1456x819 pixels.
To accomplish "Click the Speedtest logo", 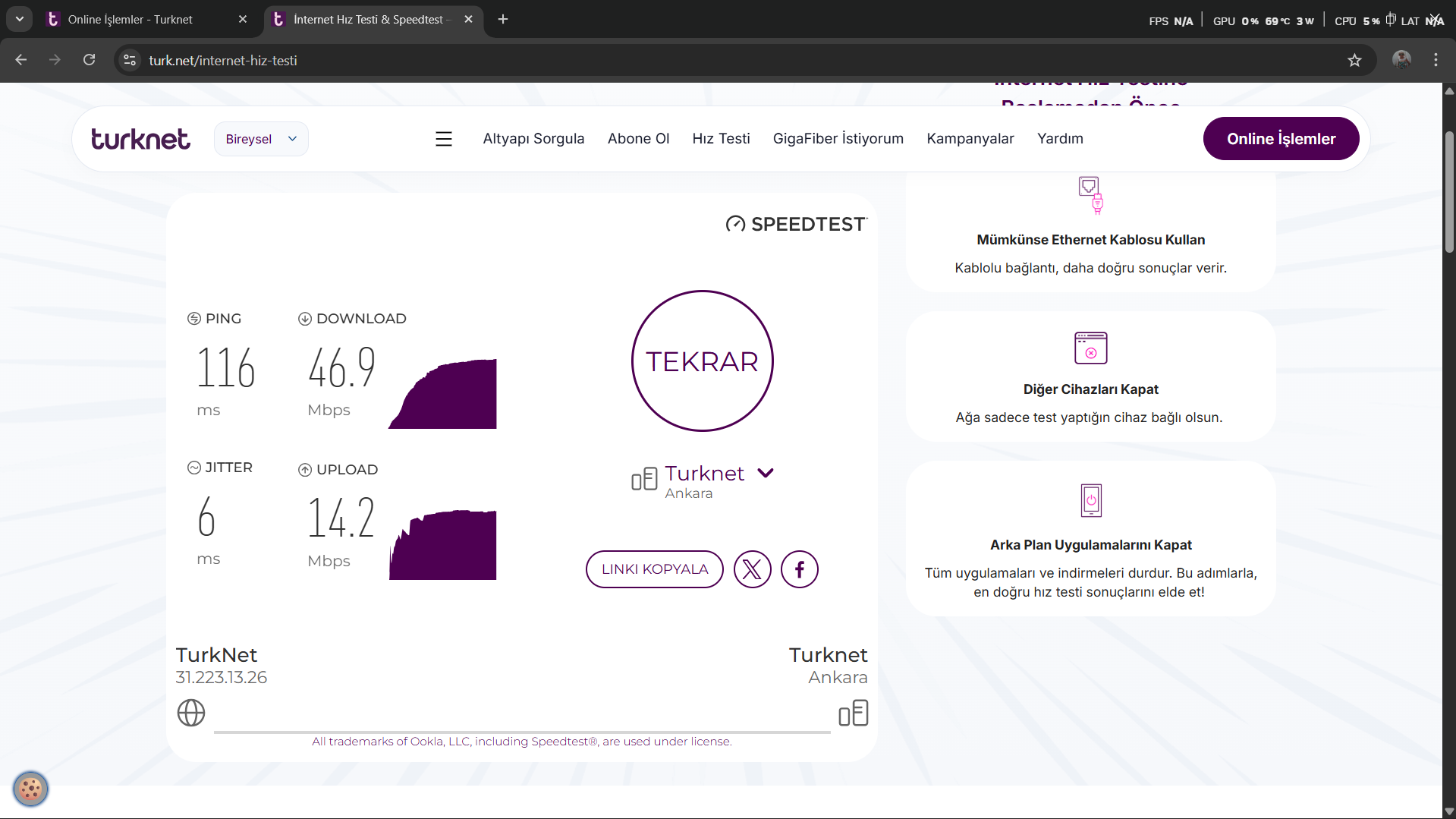I will pos(796,224).
